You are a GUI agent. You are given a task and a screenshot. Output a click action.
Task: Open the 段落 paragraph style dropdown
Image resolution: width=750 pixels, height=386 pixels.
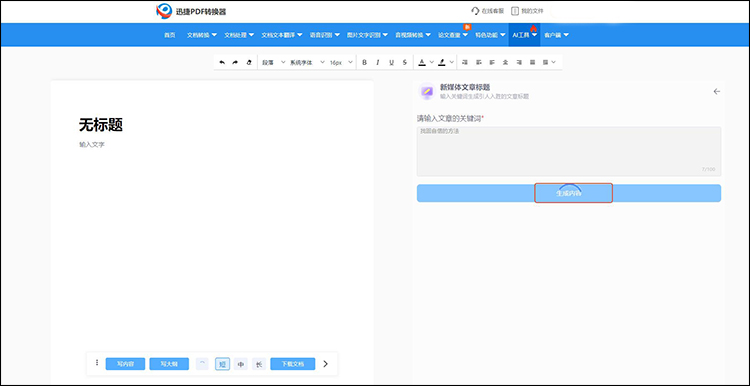(x=274, y=62)
